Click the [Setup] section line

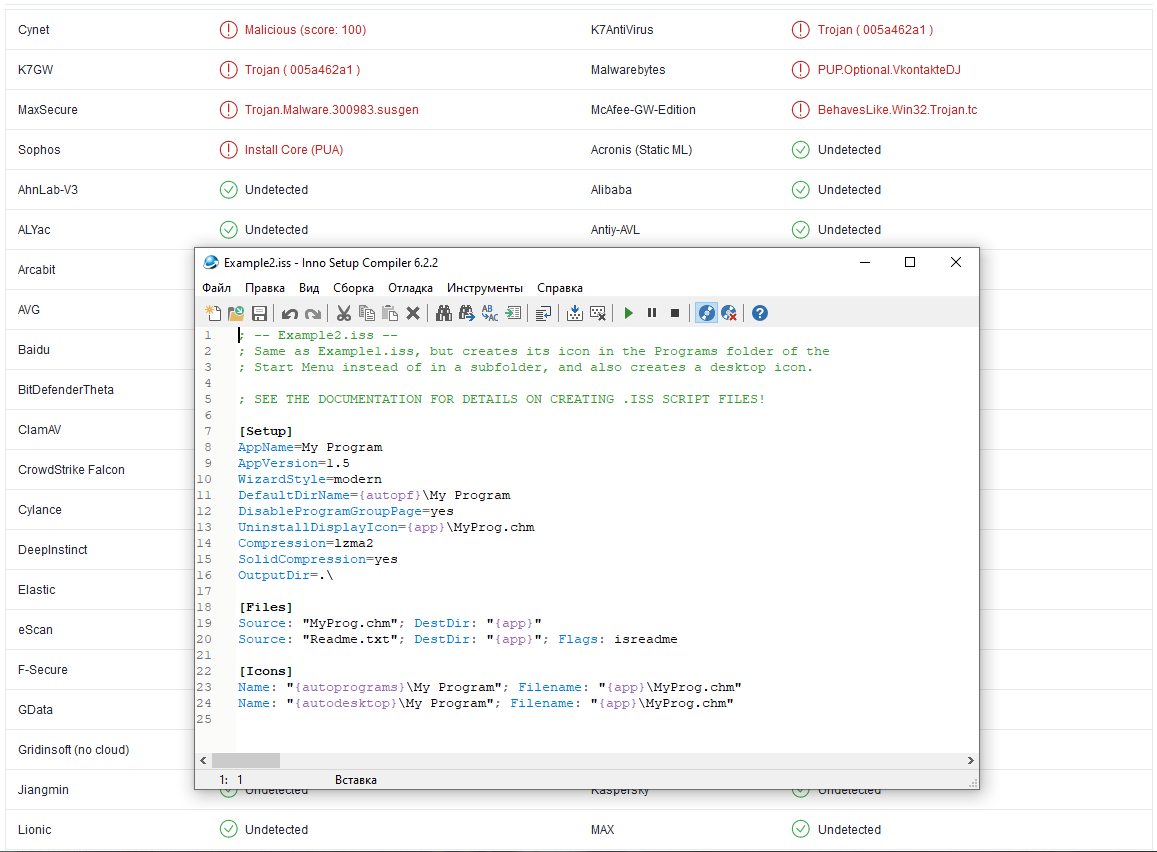pyautogui.click(x=266, y=431)
